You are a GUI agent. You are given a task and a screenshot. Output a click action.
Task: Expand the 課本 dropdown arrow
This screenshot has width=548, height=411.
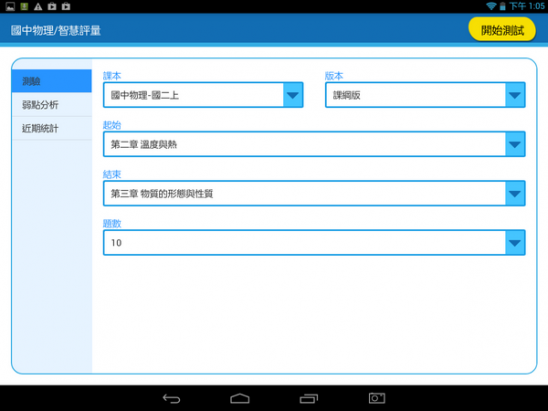click(x=293, y=95)
